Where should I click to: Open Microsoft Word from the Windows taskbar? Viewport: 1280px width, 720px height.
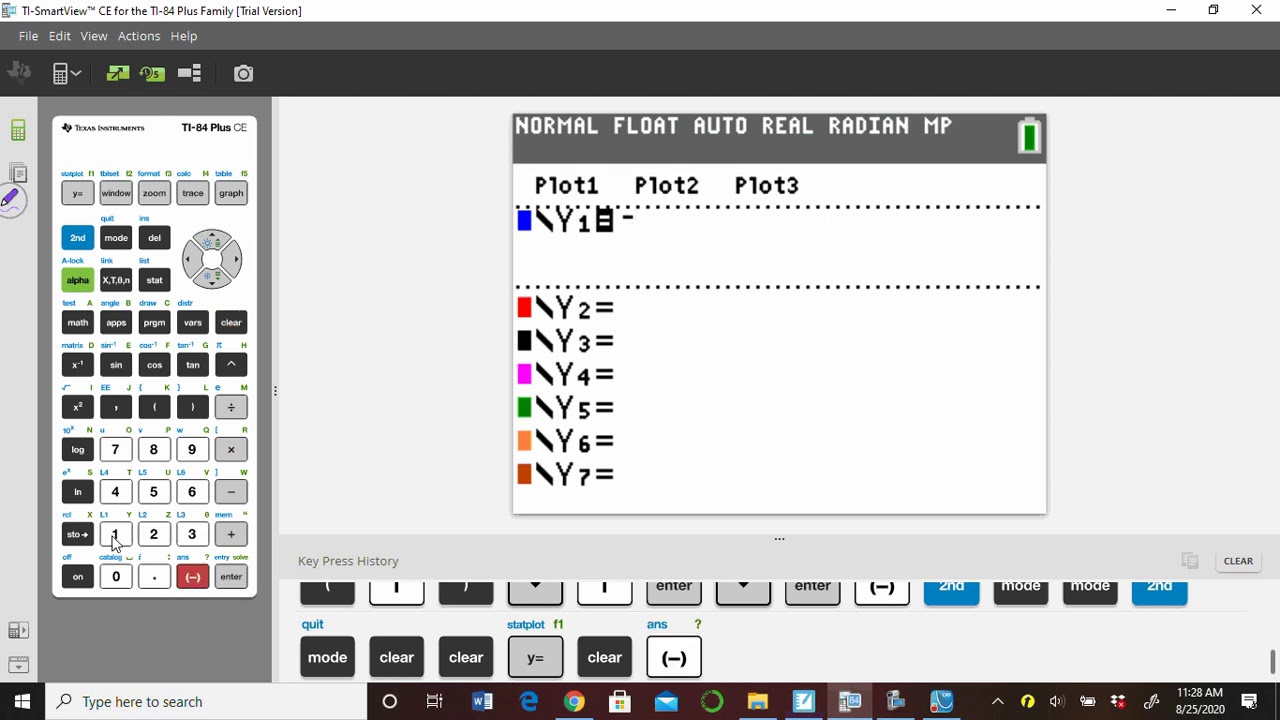[482, 702]
